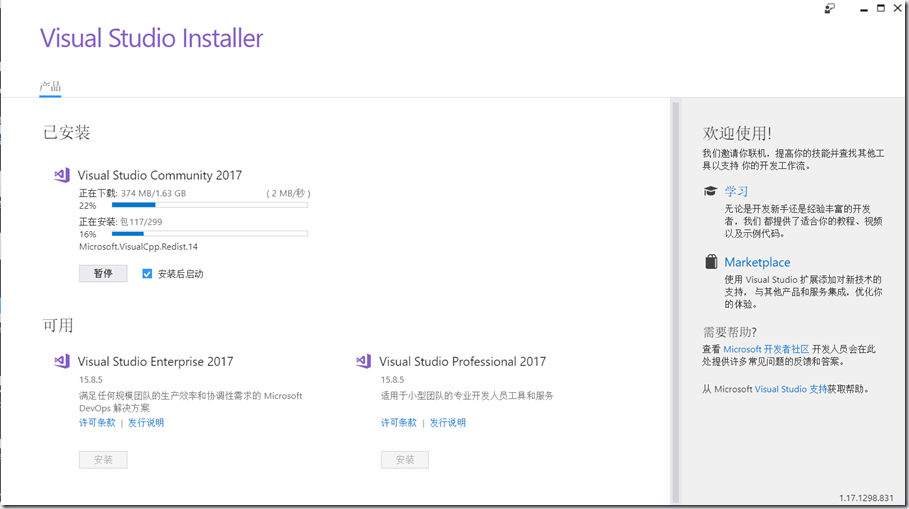Open 发行说明 link for Enterprise 2017
Viewport: 909px width, 509px height.
click(146, 423)
